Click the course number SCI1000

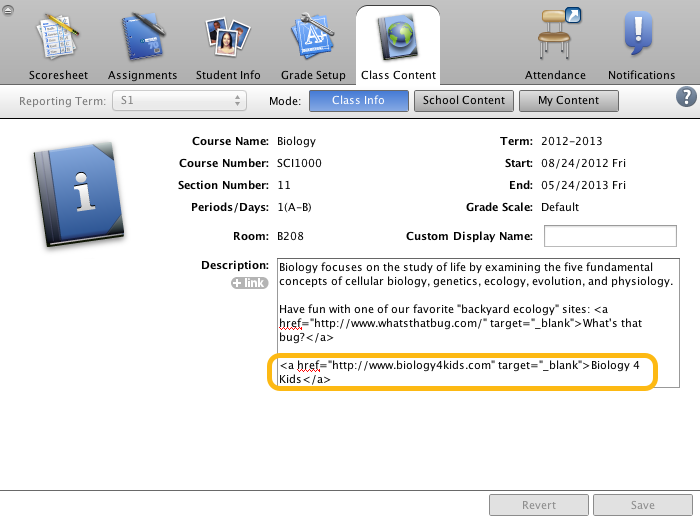pyautogui.click(x=299, y=163)
